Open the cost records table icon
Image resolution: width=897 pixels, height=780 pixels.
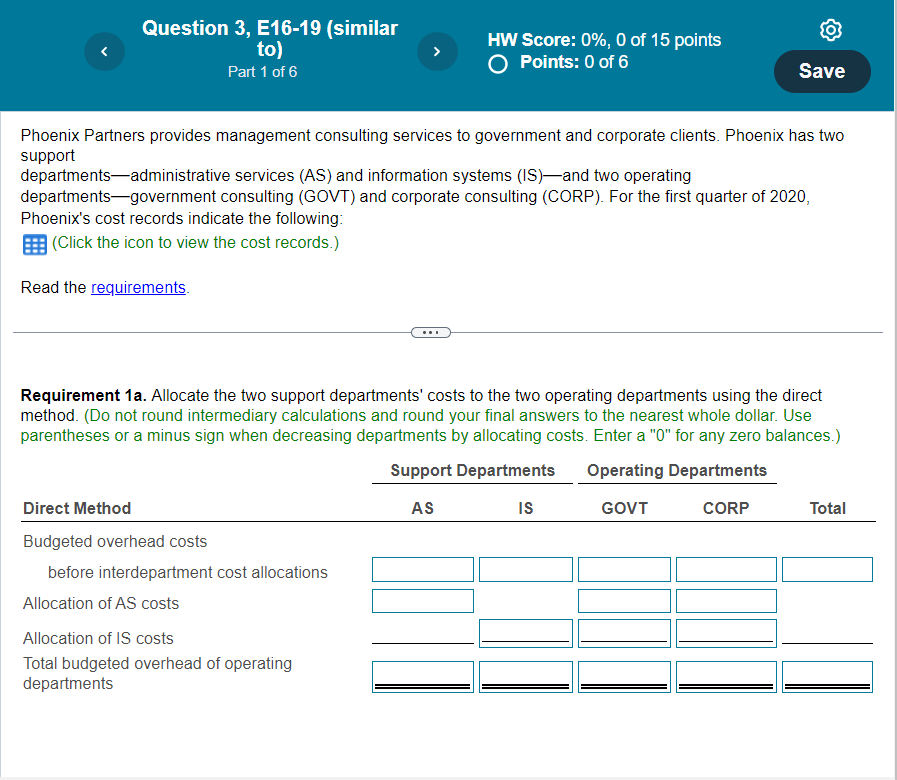(x=33, y=243)
